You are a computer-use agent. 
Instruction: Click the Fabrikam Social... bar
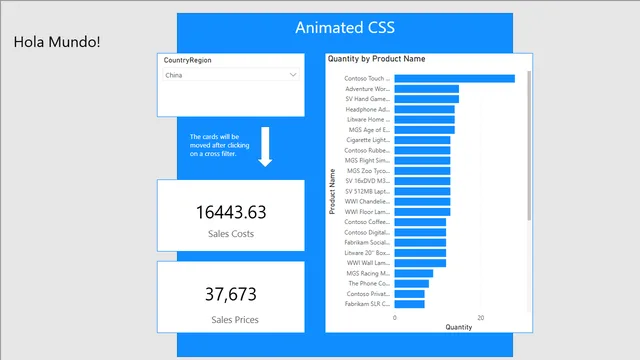click(420, 242)
